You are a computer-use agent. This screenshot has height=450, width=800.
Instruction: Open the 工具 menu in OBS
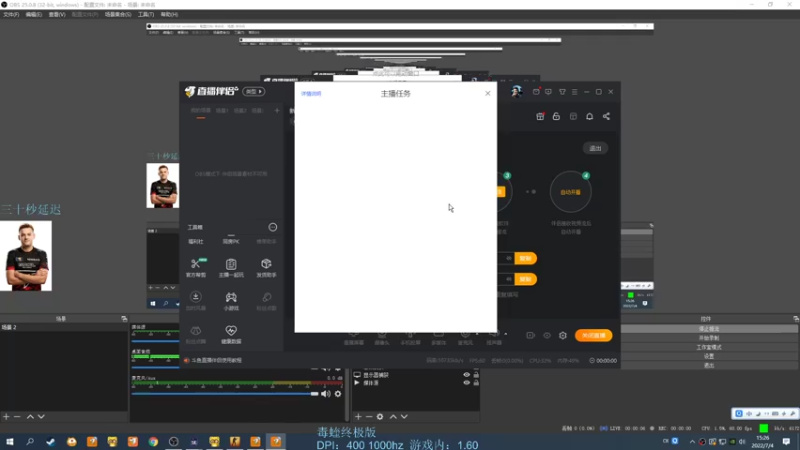(145, 14)
